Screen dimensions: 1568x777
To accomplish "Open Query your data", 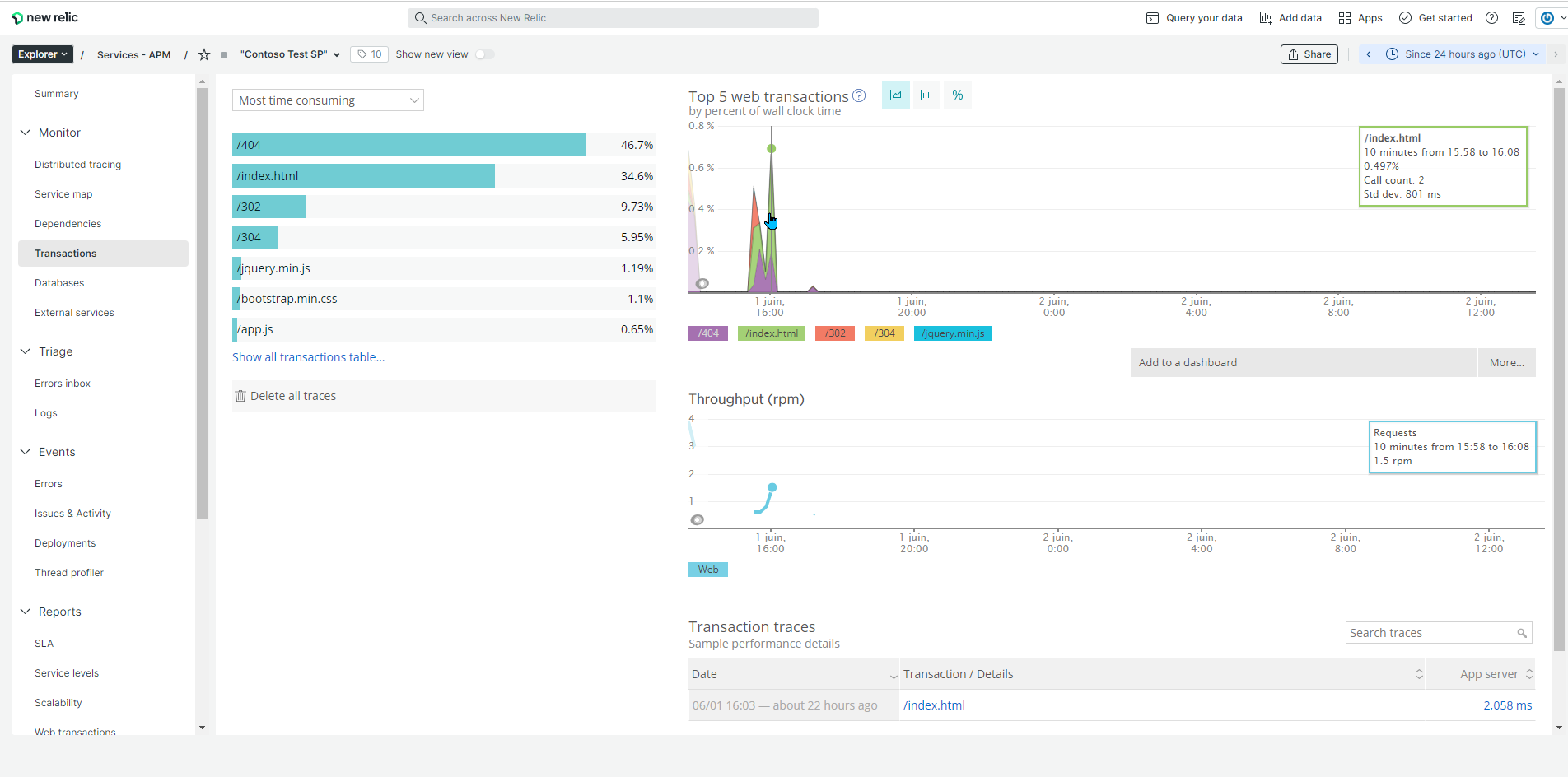I will (x=1193, y=18).
